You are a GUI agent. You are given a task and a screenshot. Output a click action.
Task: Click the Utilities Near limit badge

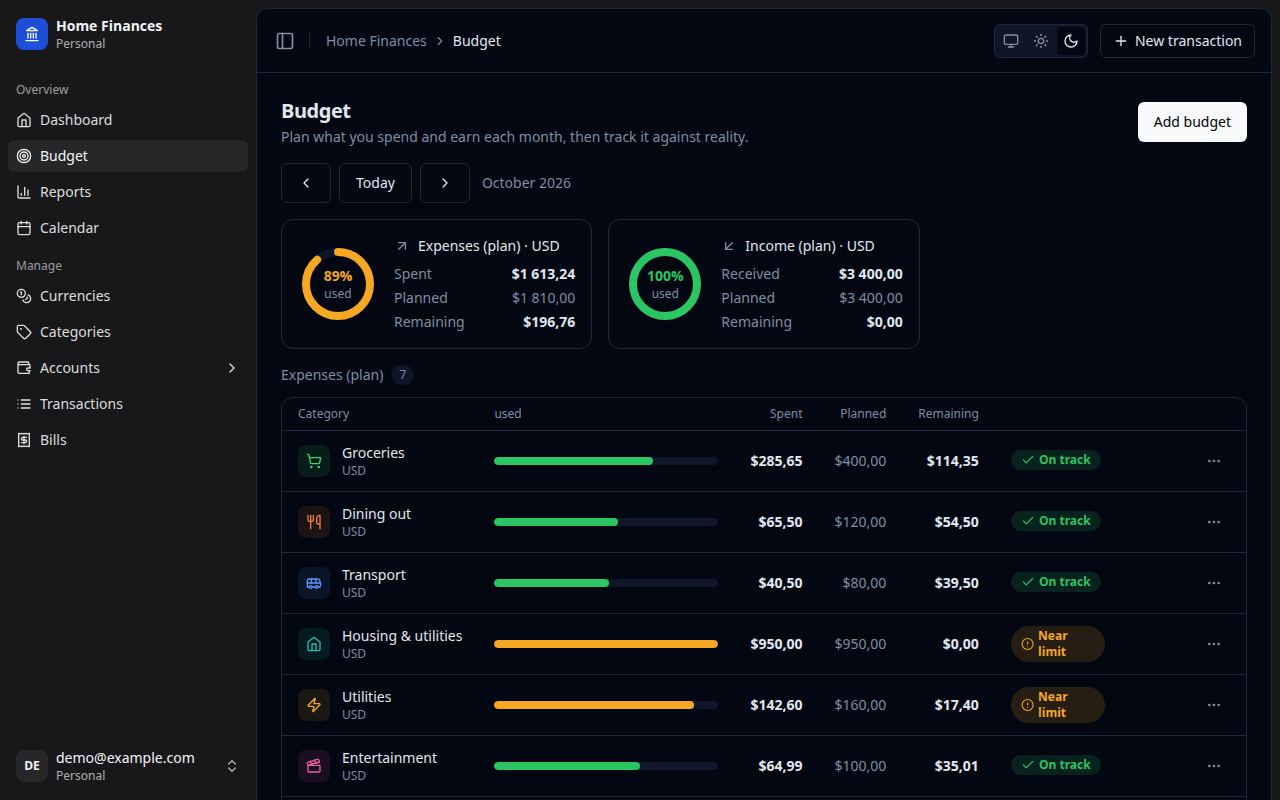[1058, 705]
